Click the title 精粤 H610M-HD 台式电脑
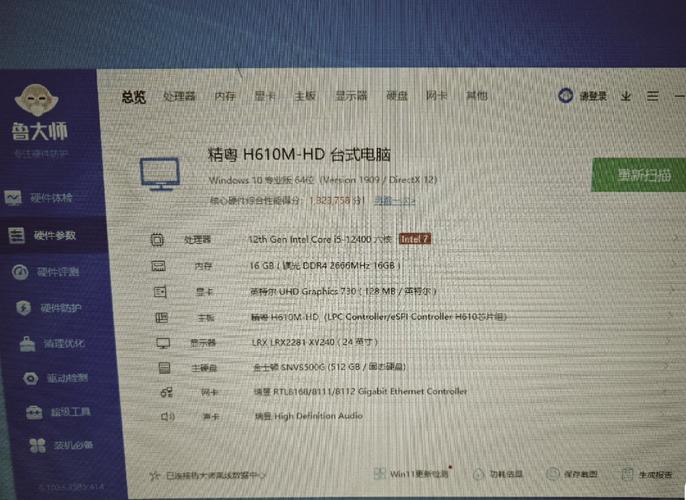Viewport: 686px width, 500px height. 299,154
